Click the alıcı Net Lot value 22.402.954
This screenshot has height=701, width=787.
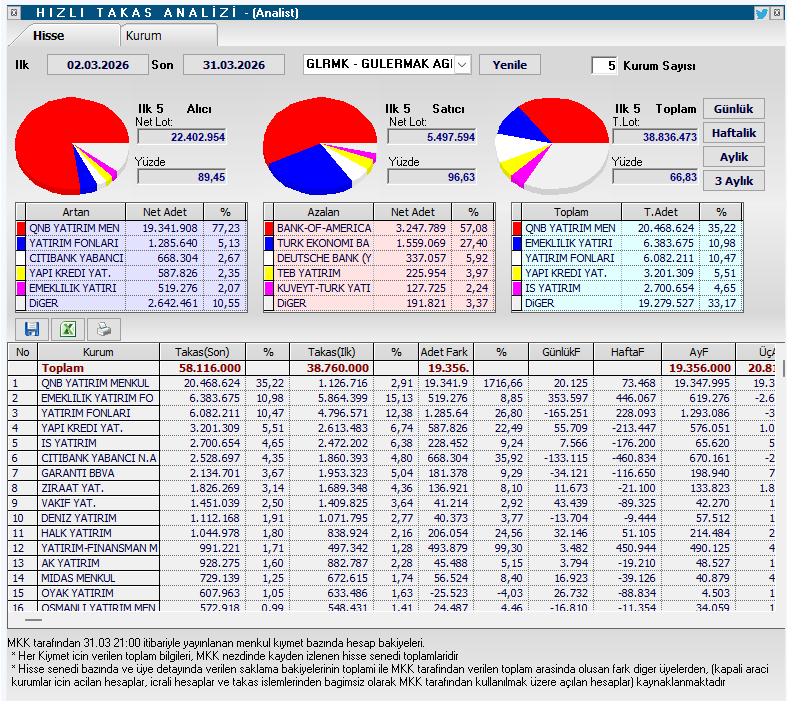(182, 137)
